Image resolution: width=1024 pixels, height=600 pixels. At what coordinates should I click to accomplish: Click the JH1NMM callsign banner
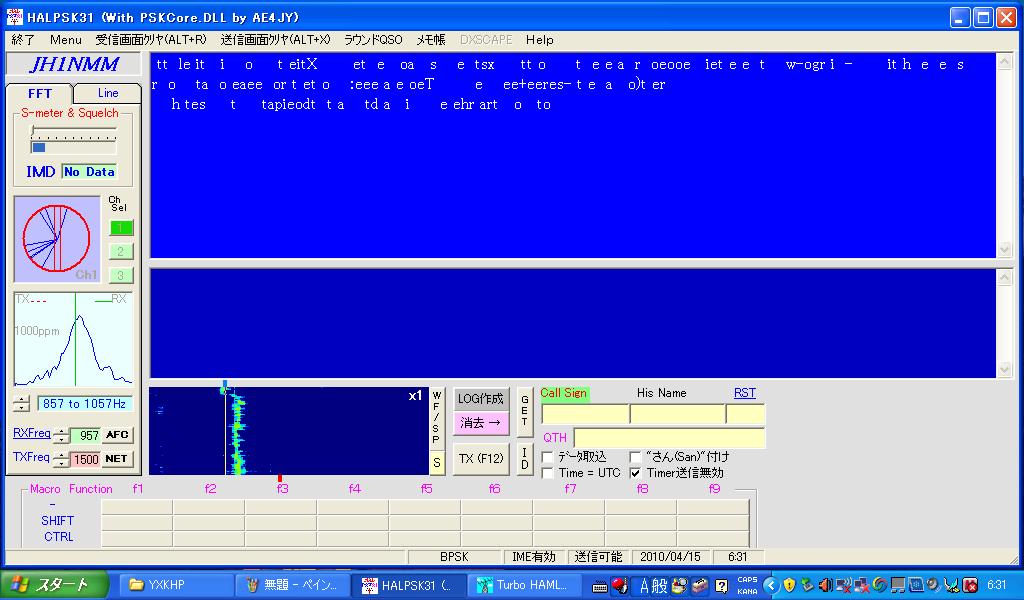[x=74, y=64]
